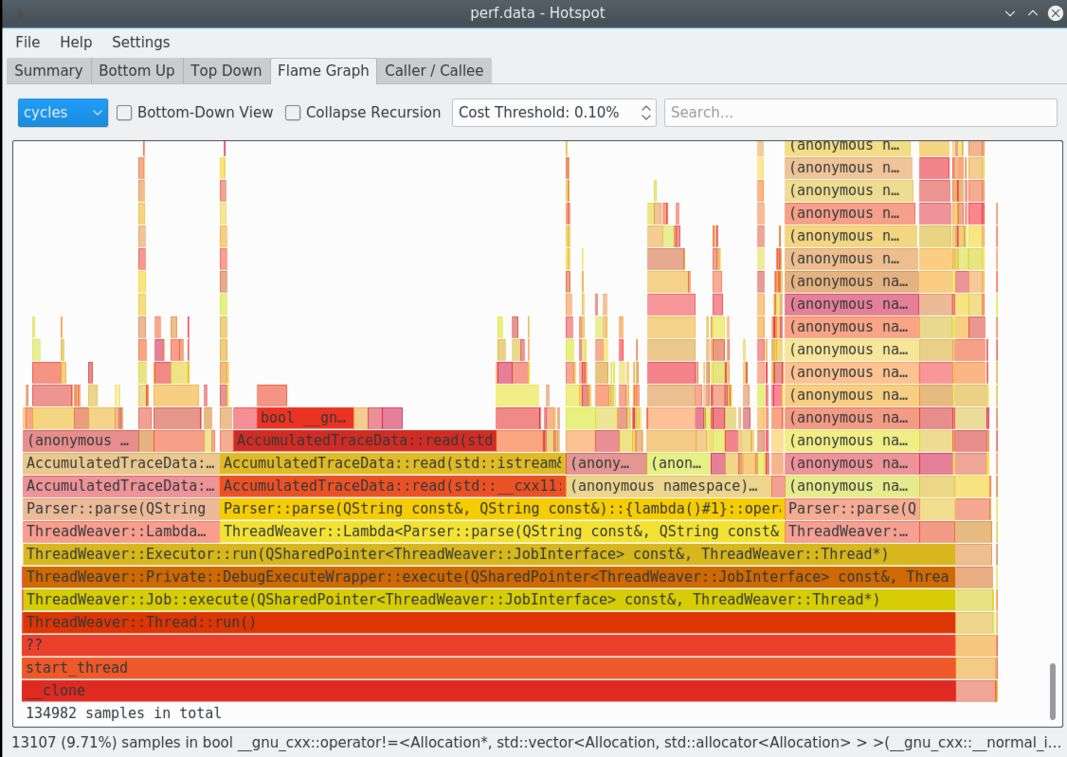Switch to the Top Down tab
Image resolution: width=1067 pixels, height=757 pixels.
226,70
